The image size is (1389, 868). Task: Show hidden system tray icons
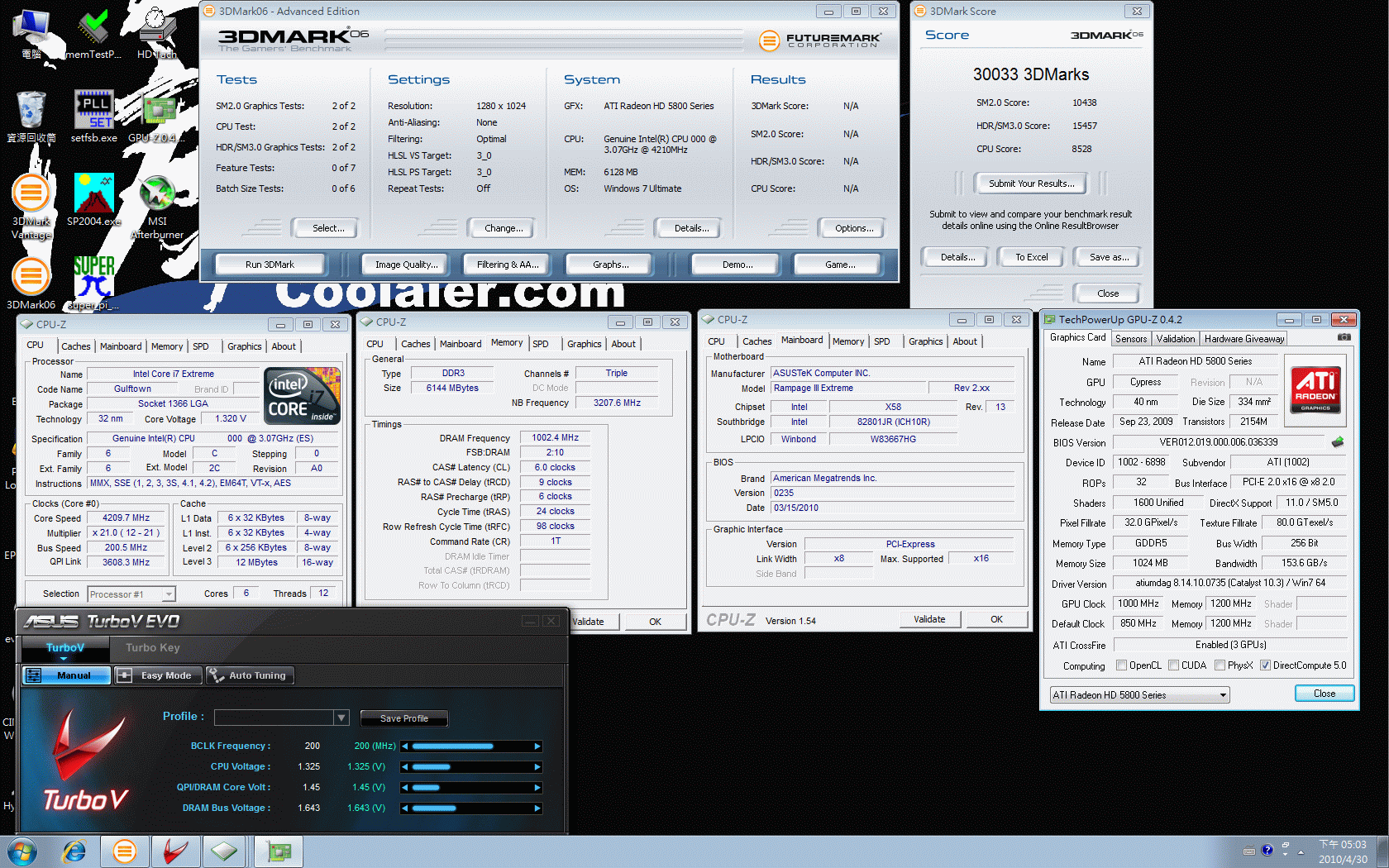(1301, 851)
